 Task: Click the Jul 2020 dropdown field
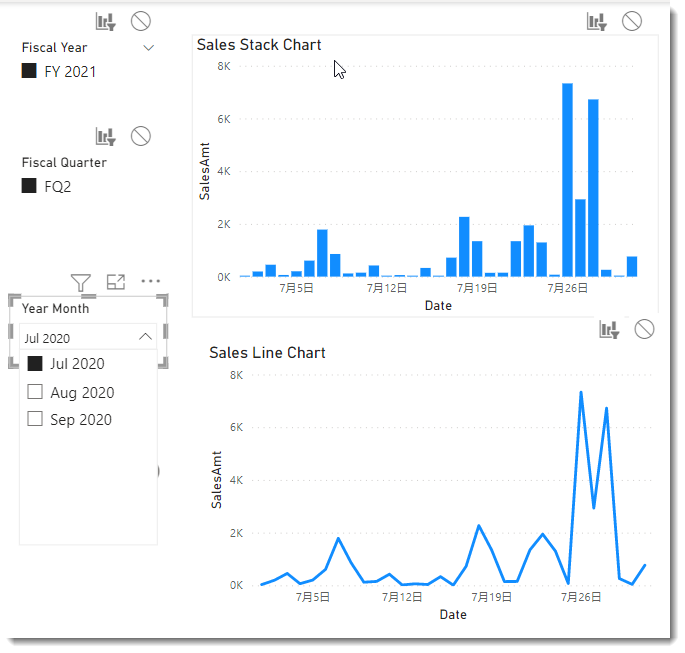pyautogui.click(x=88, y=337)
